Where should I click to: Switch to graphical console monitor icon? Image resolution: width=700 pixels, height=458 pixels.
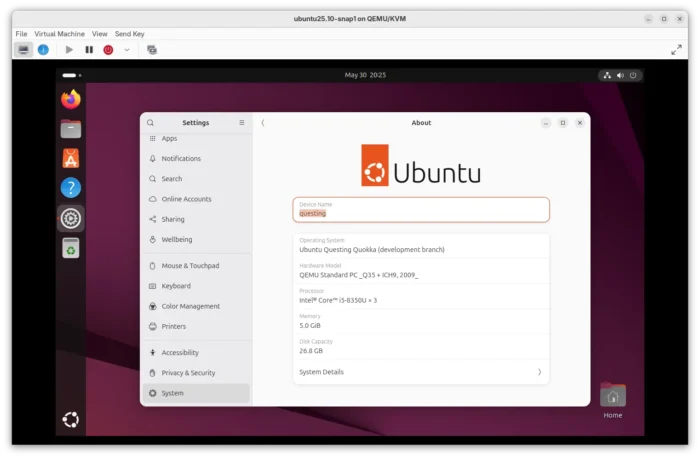click(23, 50)
